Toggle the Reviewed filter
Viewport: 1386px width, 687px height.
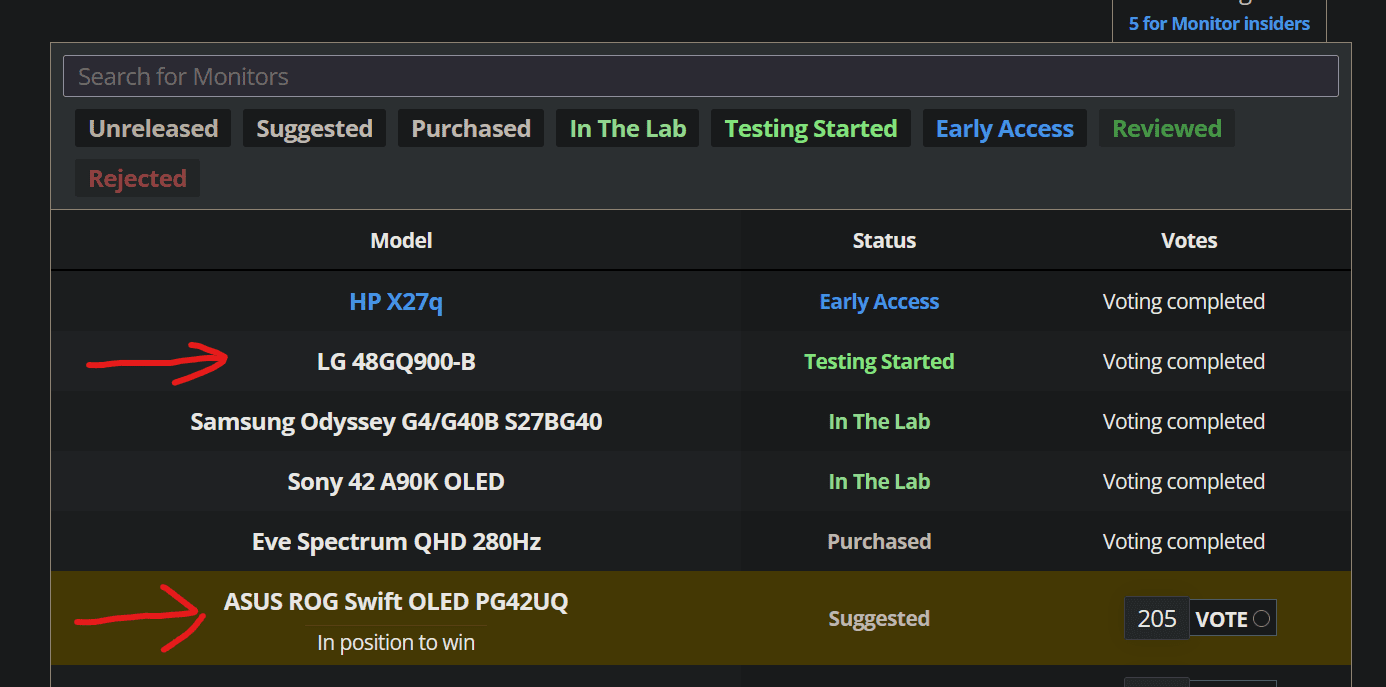tap(1167, 128)
